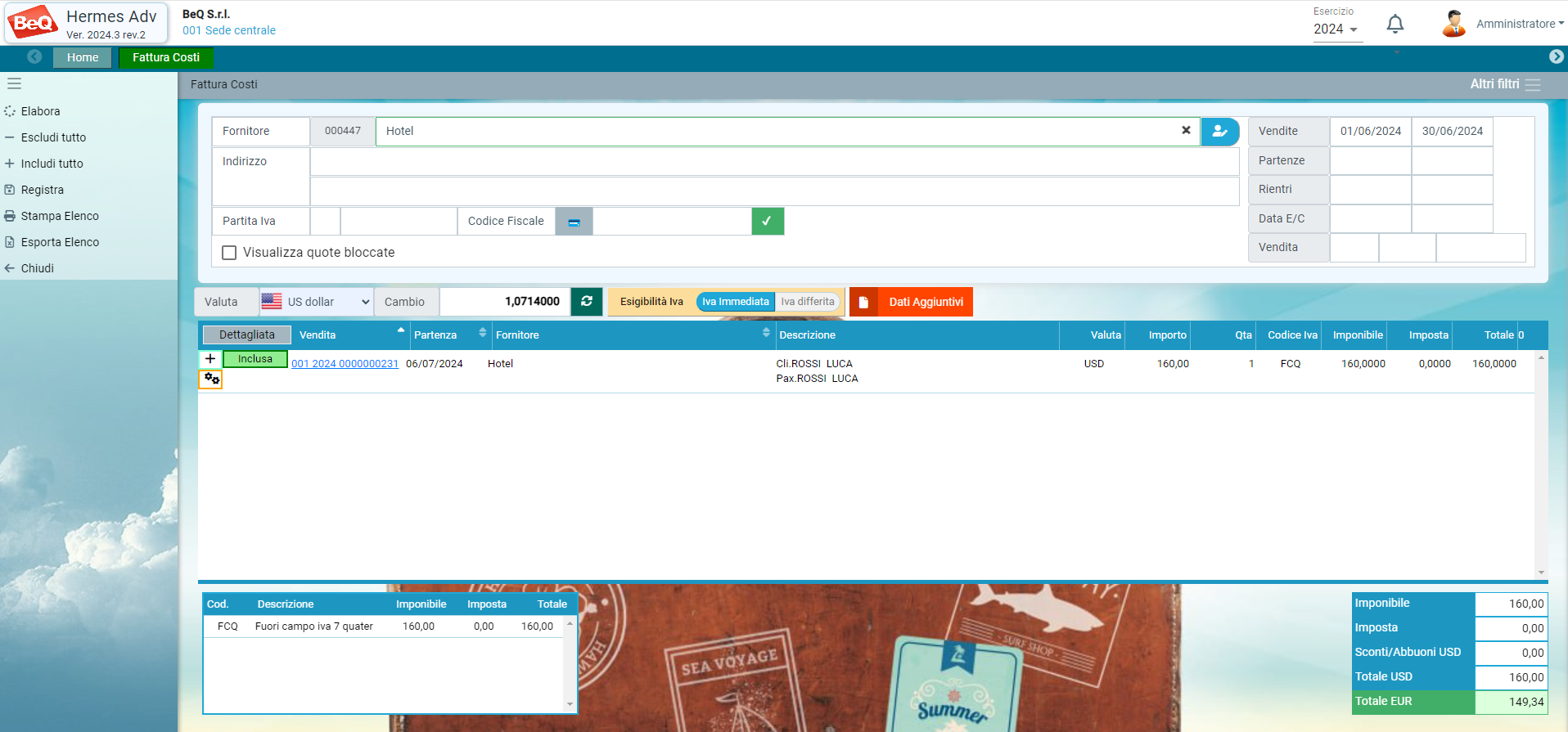Open the Altri filtri menu icon
The width and height of the screenshot is (1568, 732).
(1533, 84)
